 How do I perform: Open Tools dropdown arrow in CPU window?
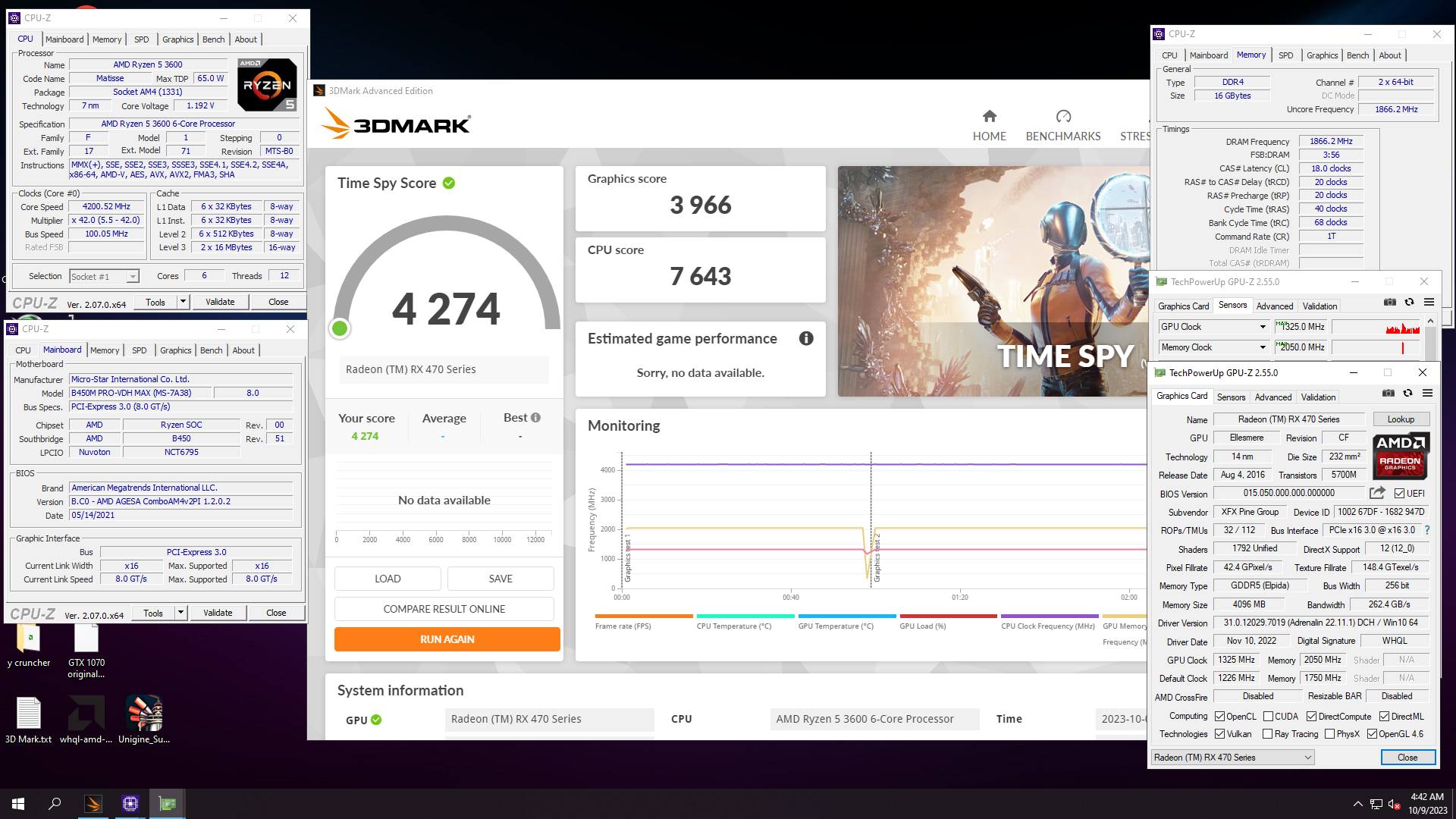pyautogui.click(x=183, y=302)
